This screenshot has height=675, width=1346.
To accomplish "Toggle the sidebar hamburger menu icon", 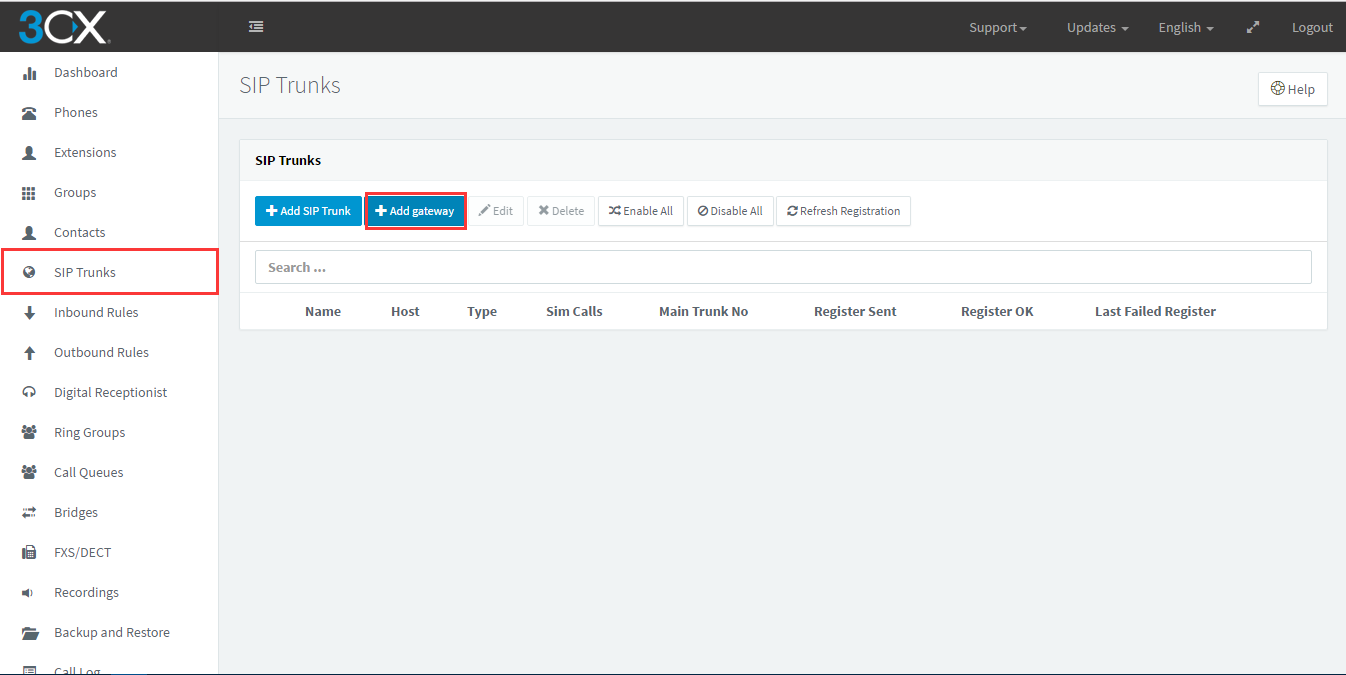I will (x=256, y=27).
